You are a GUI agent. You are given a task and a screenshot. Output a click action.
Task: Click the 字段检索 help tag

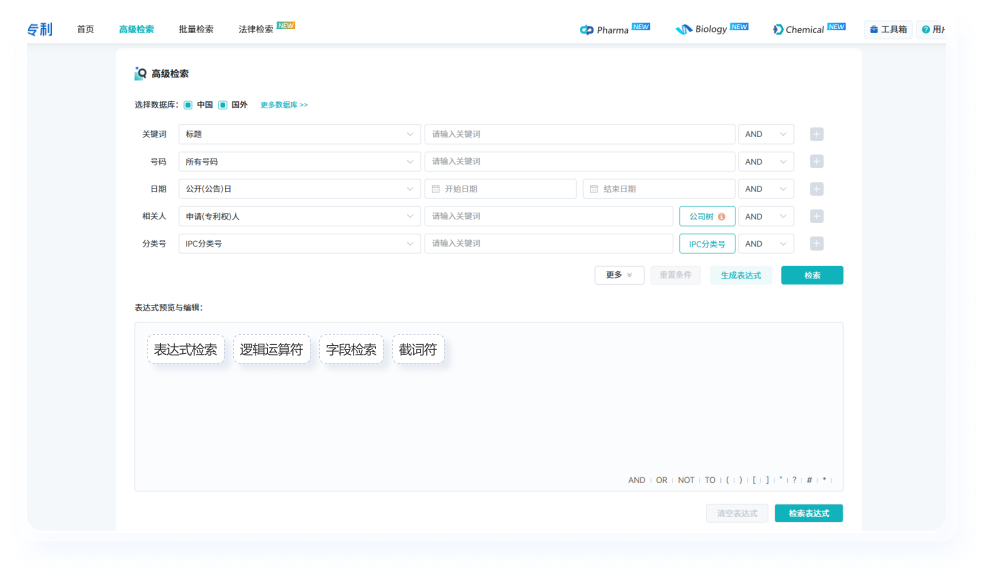(x=351, y=349)
